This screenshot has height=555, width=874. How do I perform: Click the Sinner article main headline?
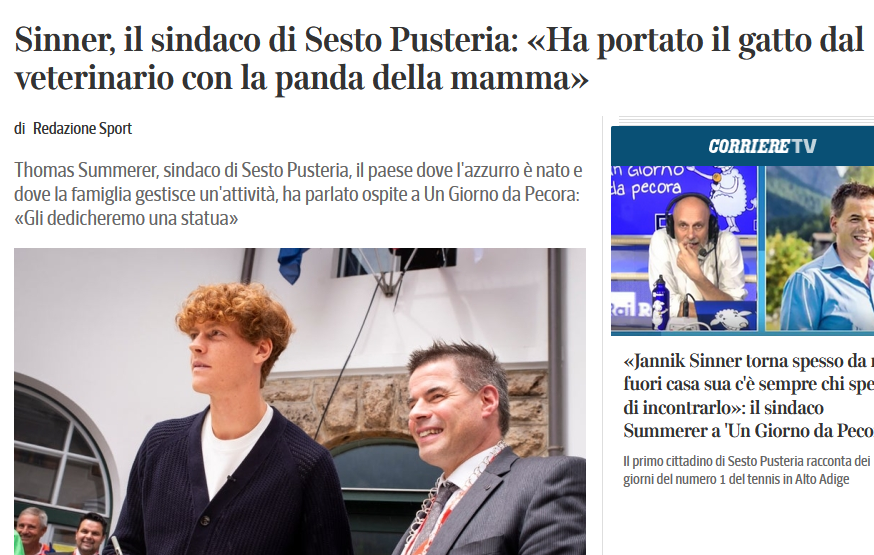coord(439,59)
